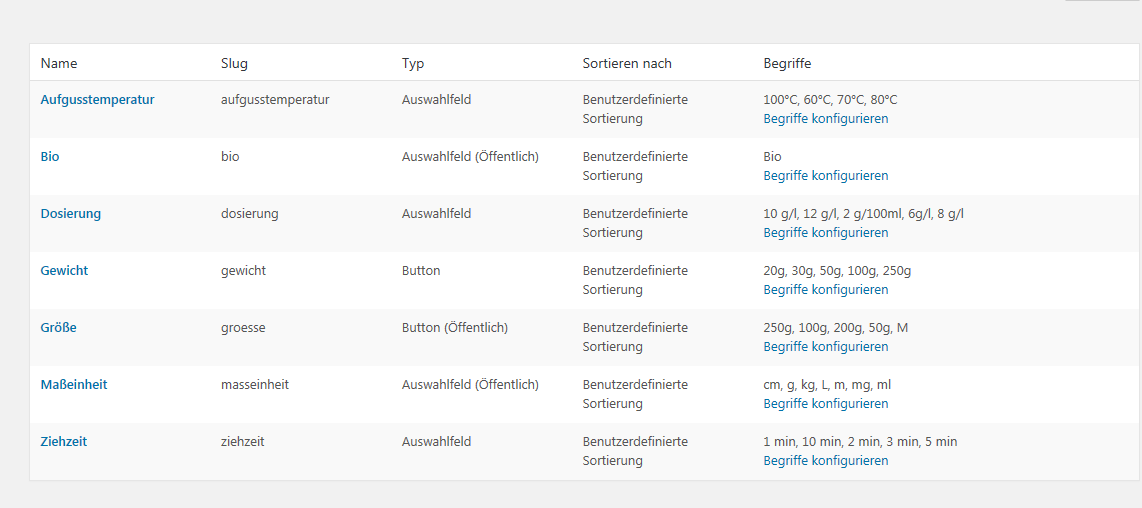Viewport: 1142px width, 508px height.
Task: Click Begriffe konfigurieren in Gewicht row
Action: tap(826, 289)
